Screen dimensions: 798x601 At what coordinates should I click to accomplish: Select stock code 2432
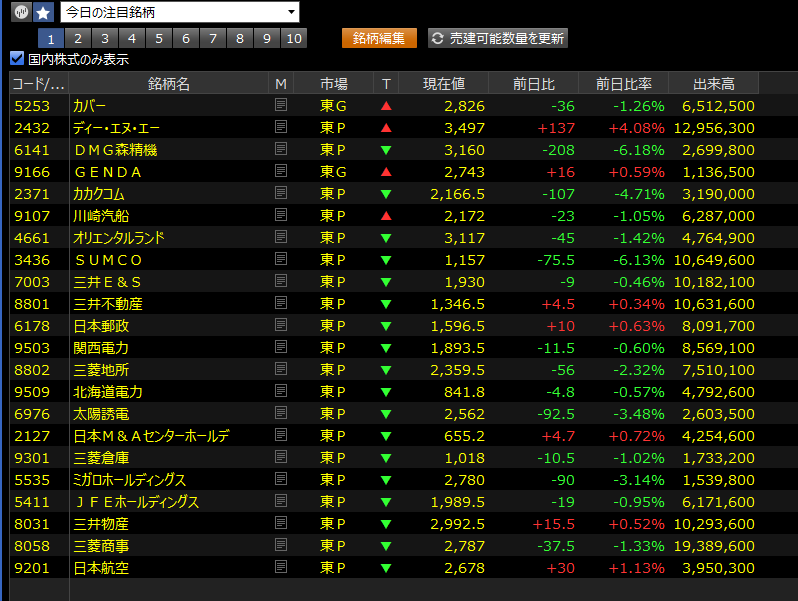pos(32,128)
